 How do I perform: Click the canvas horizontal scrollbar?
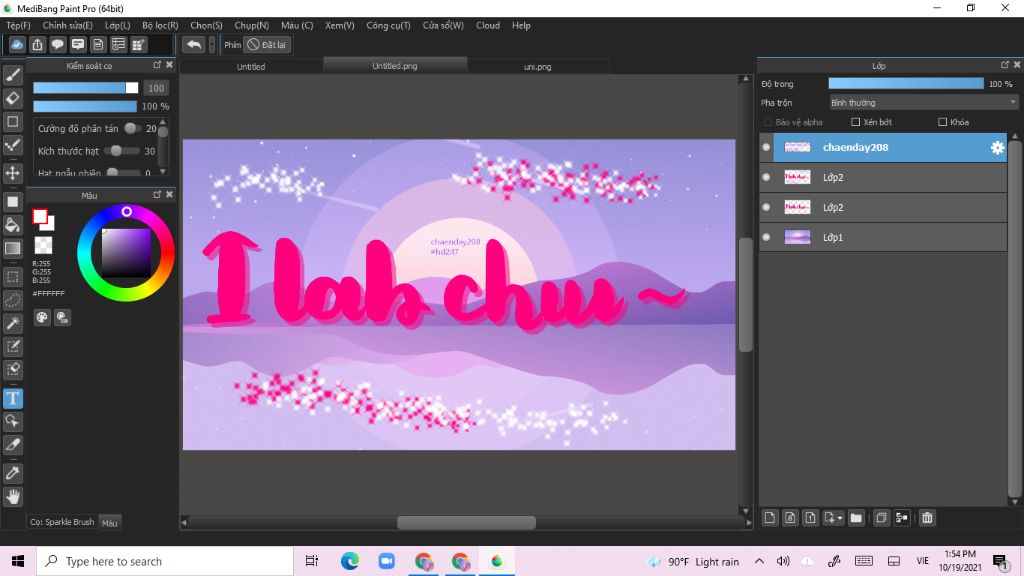click(466, 522)
